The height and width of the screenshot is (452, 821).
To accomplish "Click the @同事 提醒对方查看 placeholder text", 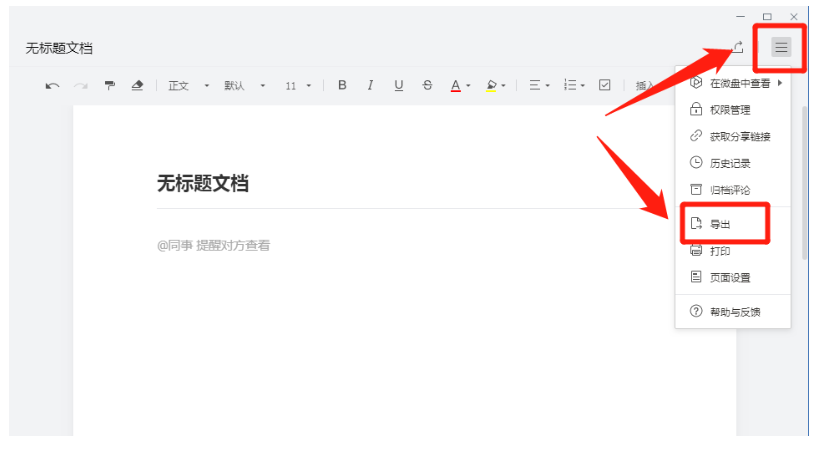I will pyautogui.click(x=213, y=246).
